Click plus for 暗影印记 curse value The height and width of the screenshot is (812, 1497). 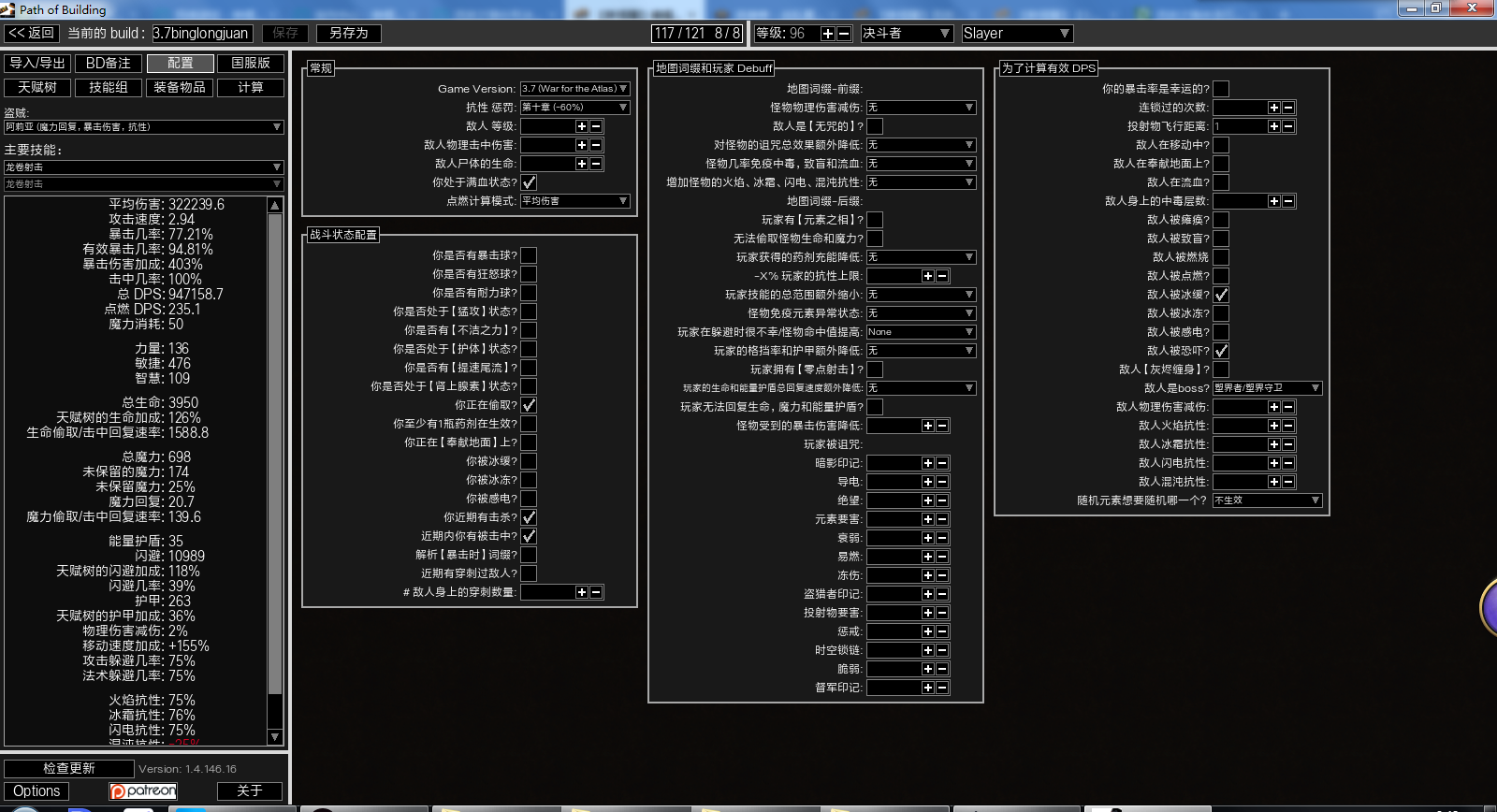[927, 463]
